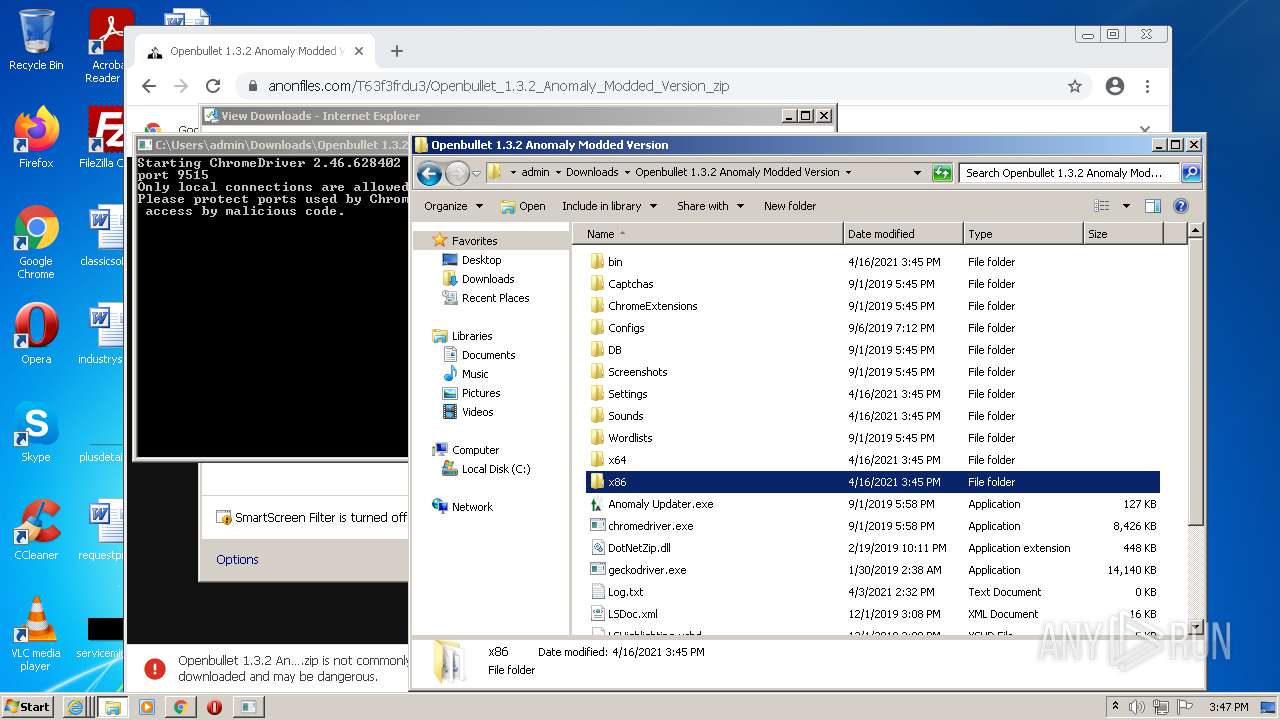
Task: Select Desktop under Favorites
Action: point(481,260)
